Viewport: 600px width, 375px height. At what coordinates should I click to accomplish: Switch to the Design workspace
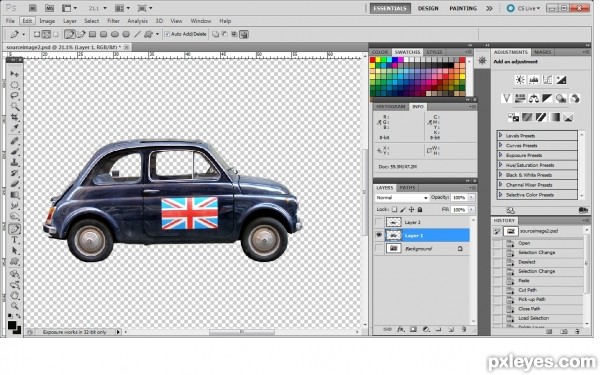(x=428, y=8)
